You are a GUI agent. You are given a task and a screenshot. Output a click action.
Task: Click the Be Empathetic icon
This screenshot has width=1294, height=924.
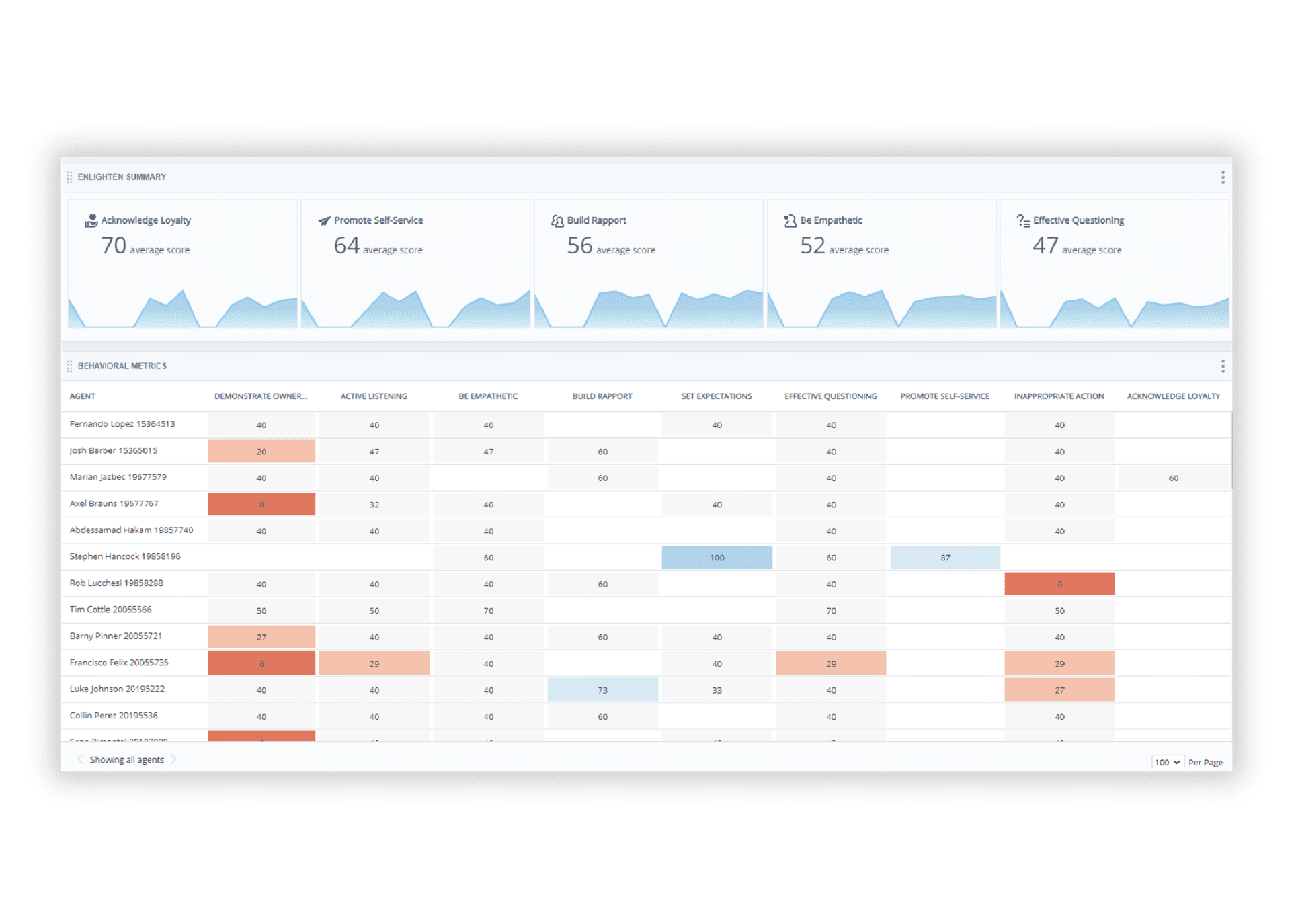pos(790,220)
